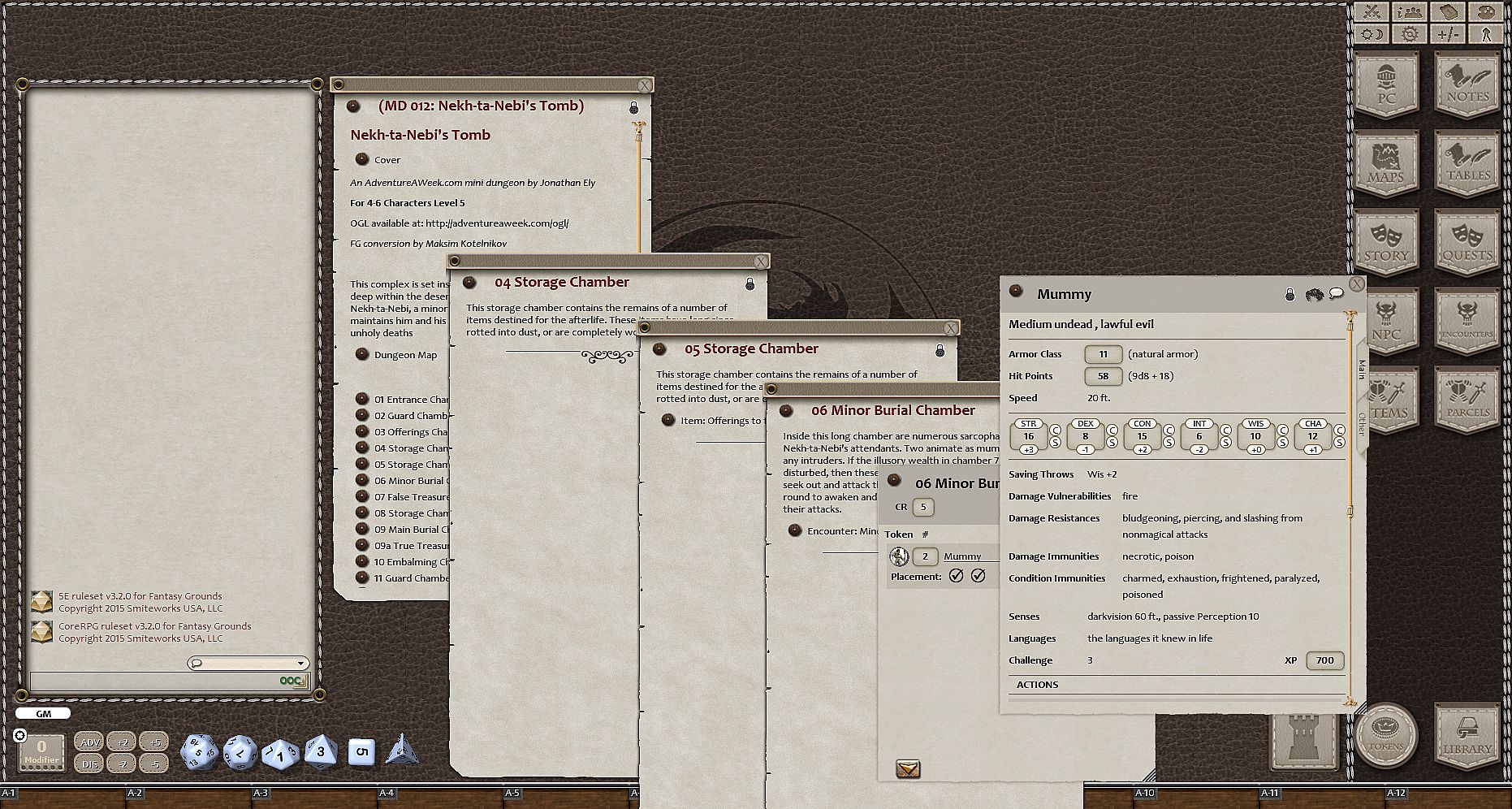This screenshot has height=809, width=1512.
Task: Open the chat speaker mode dropdown
Action: click(x=248, y=663)
